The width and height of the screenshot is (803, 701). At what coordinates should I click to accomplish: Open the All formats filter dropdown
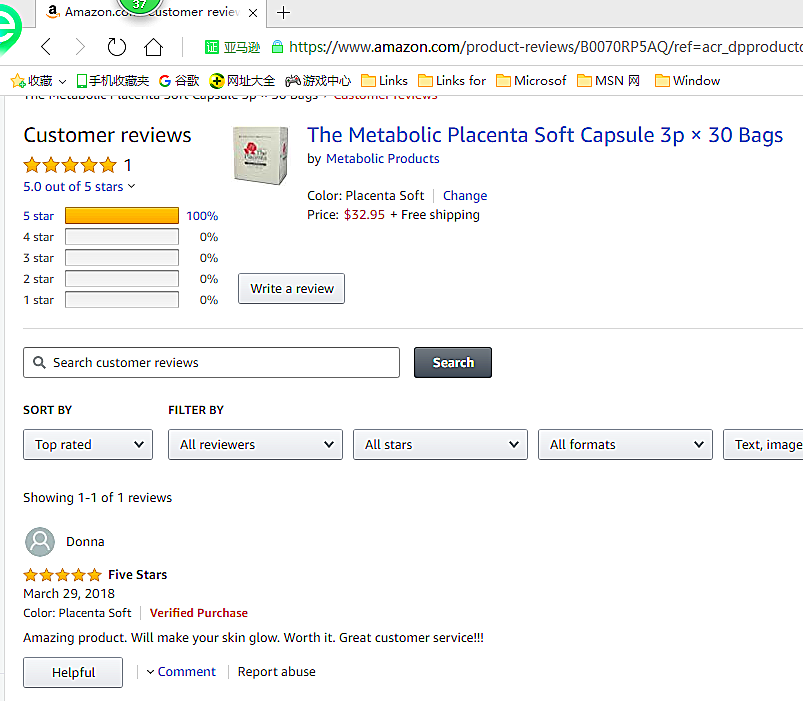click(x=625, y=445)
